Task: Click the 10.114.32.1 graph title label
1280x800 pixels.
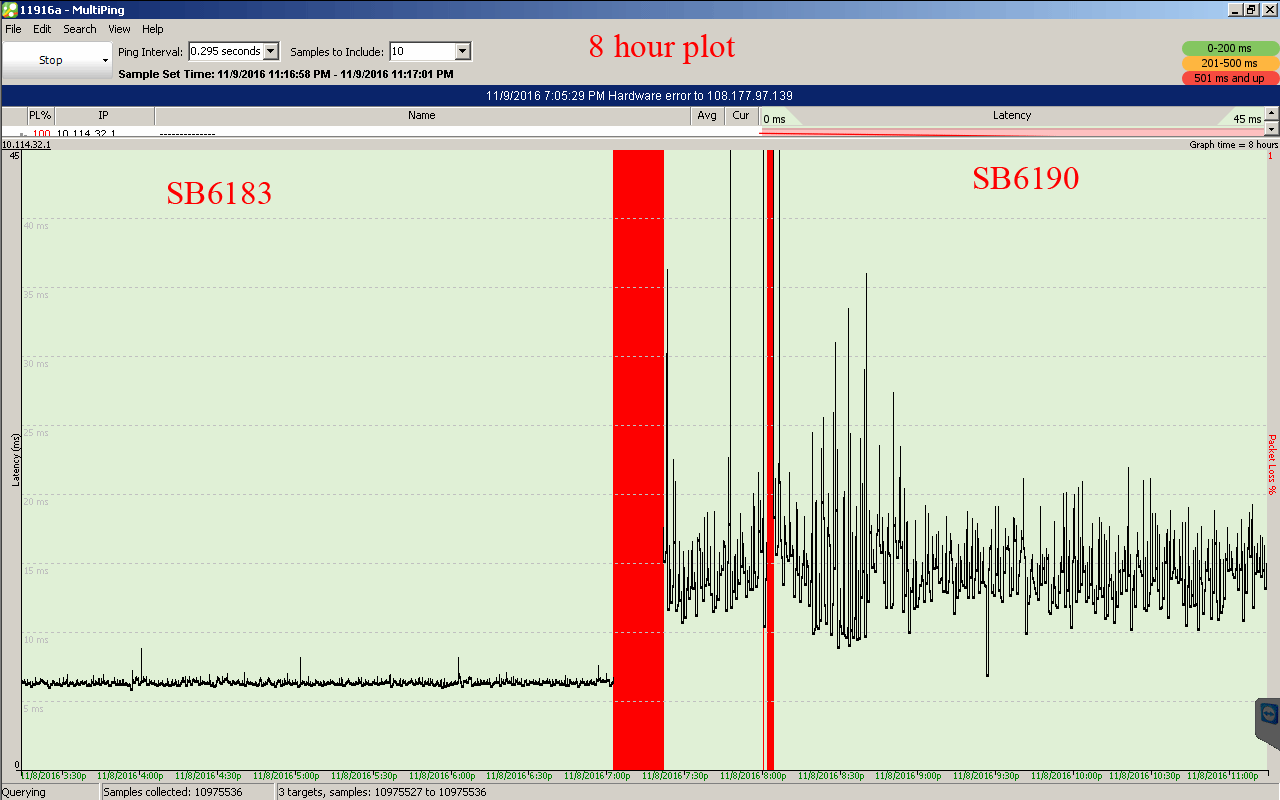Action: tap(26, 145)
